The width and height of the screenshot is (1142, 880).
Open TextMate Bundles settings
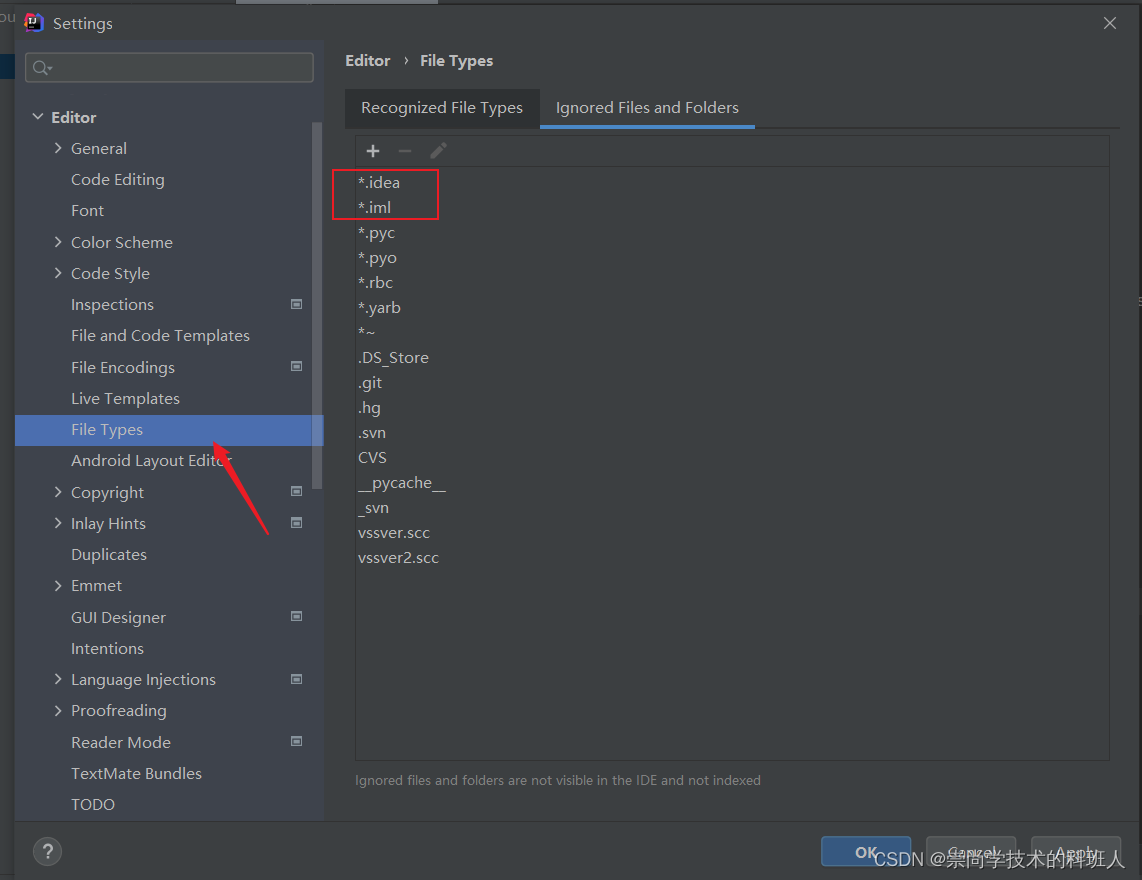(136, 774)
